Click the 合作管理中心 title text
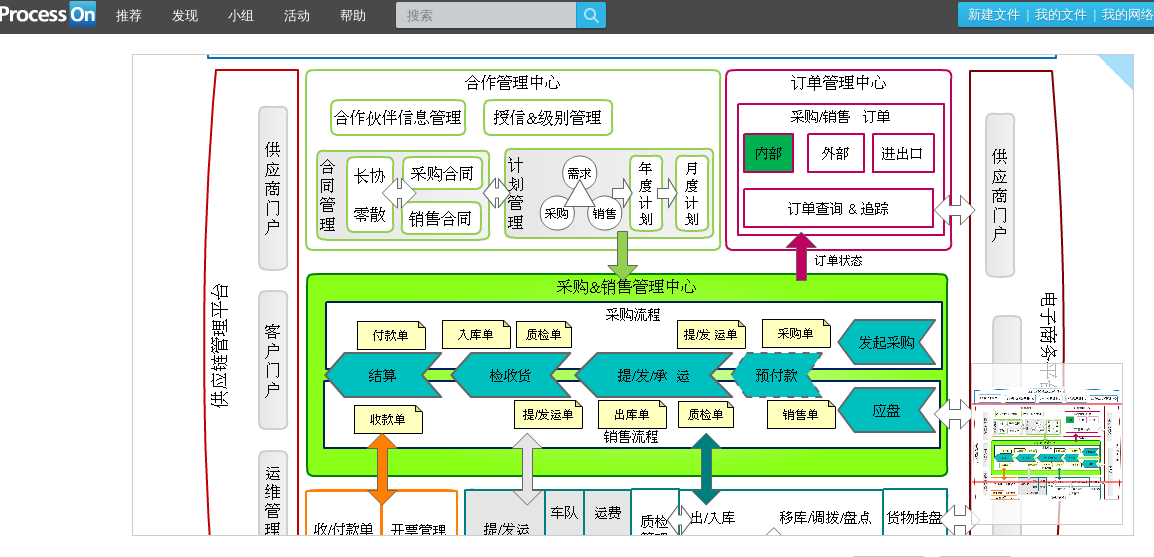Viewport: 1154px width, 557px height. click(513, 82)
